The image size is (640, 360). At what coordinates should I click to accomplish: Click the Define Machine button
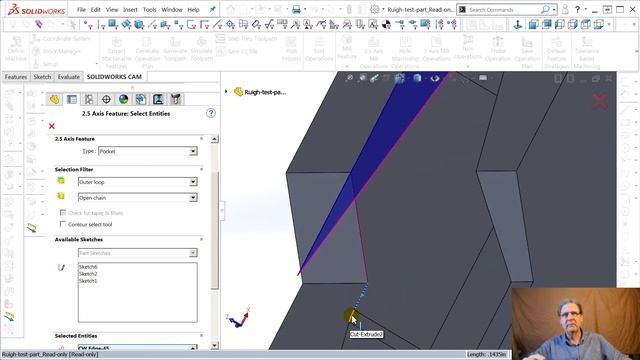pos(16,49)
